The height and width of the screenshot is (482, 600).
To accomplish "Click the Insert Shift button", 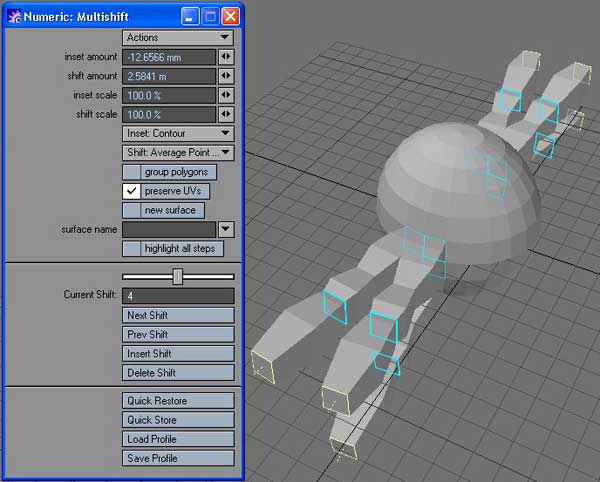I will 178,353.
